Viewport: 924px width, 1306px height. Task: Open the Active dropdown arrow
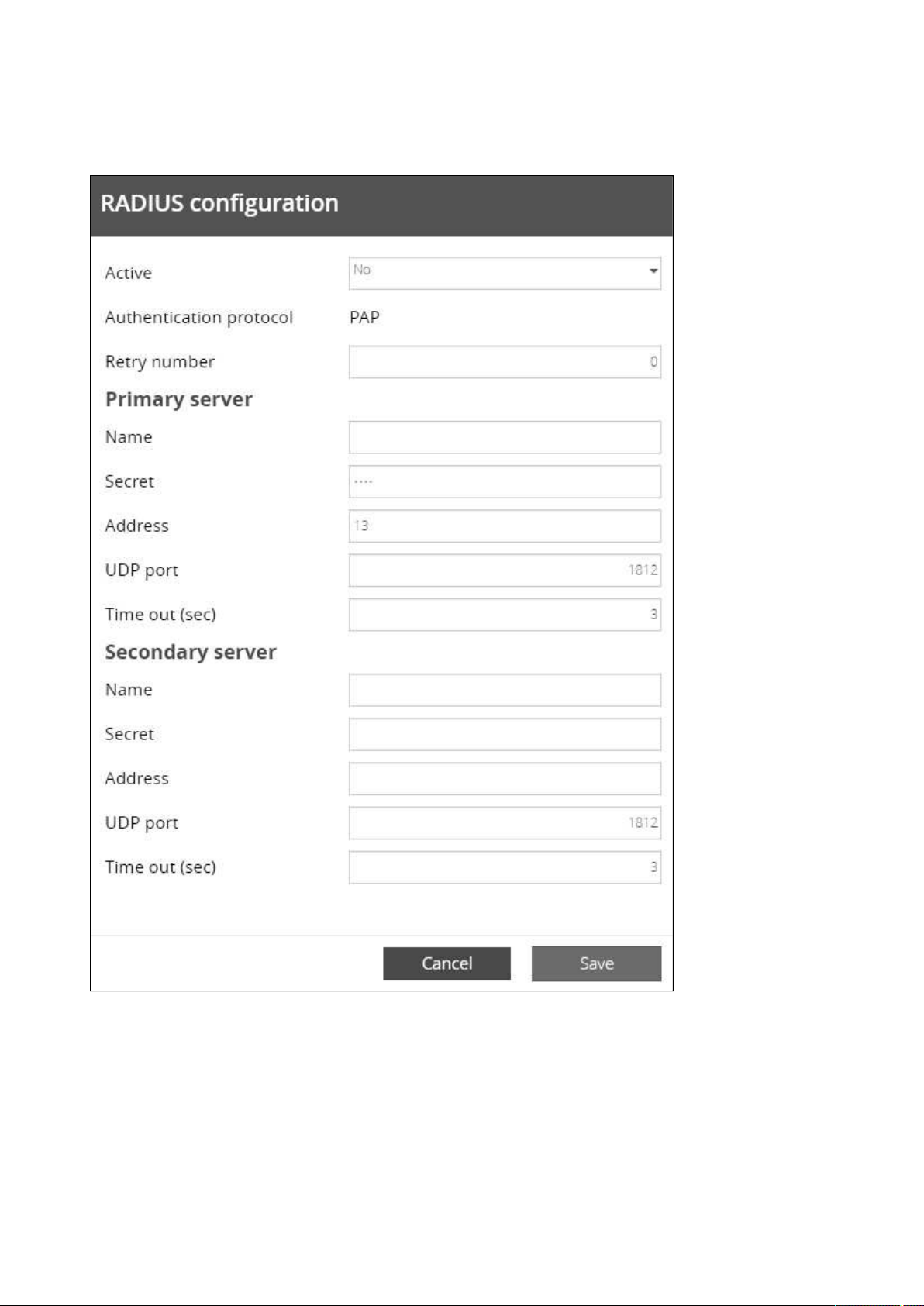click(653, 271)
